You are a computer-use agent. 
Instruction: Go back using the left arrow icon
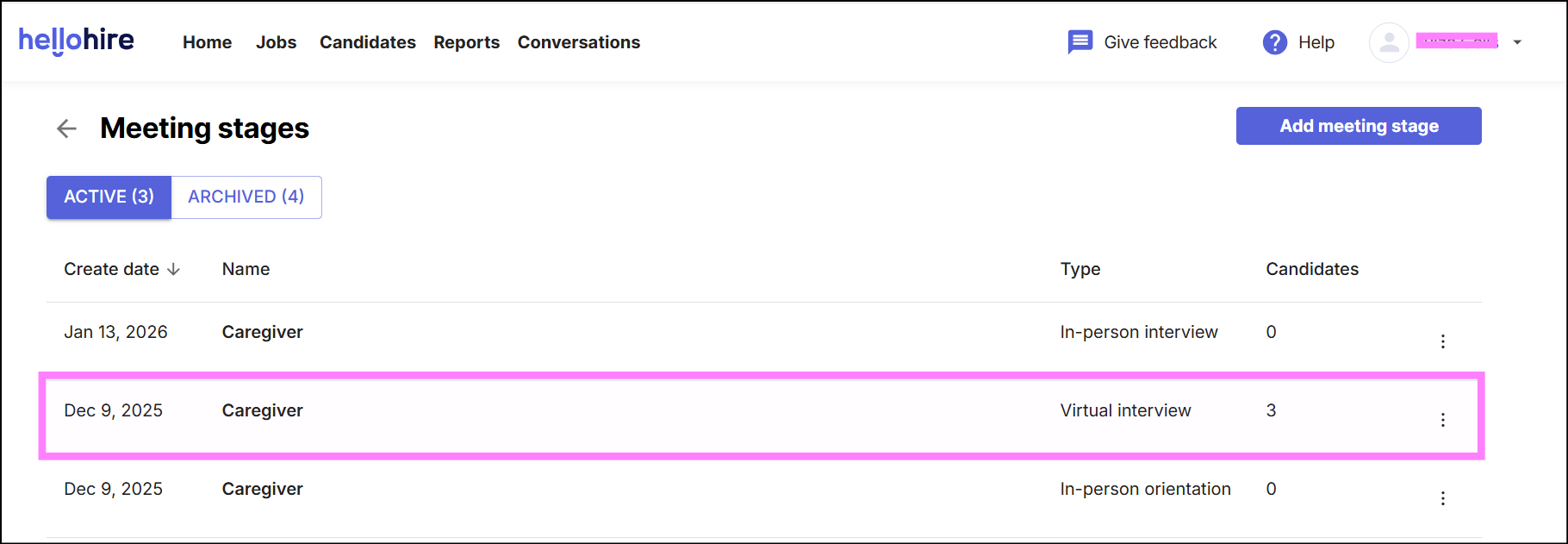66,128
